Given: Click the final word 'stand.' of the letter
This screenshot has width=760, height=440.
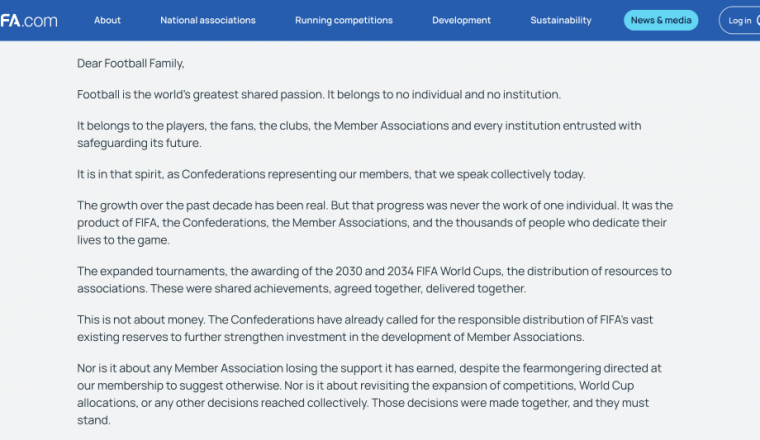Looking at the screenshot, I should click(94, 420).
